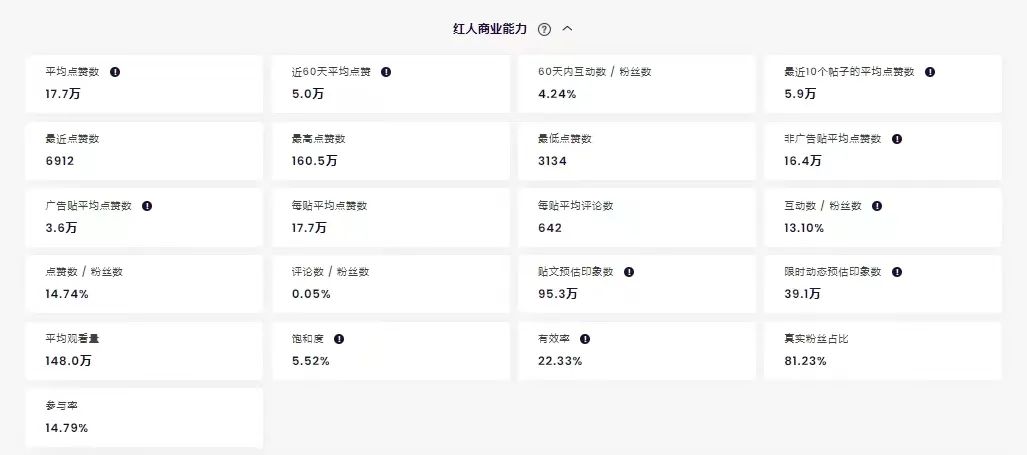Click info icon next to 平均点赞数

[115, 72]
